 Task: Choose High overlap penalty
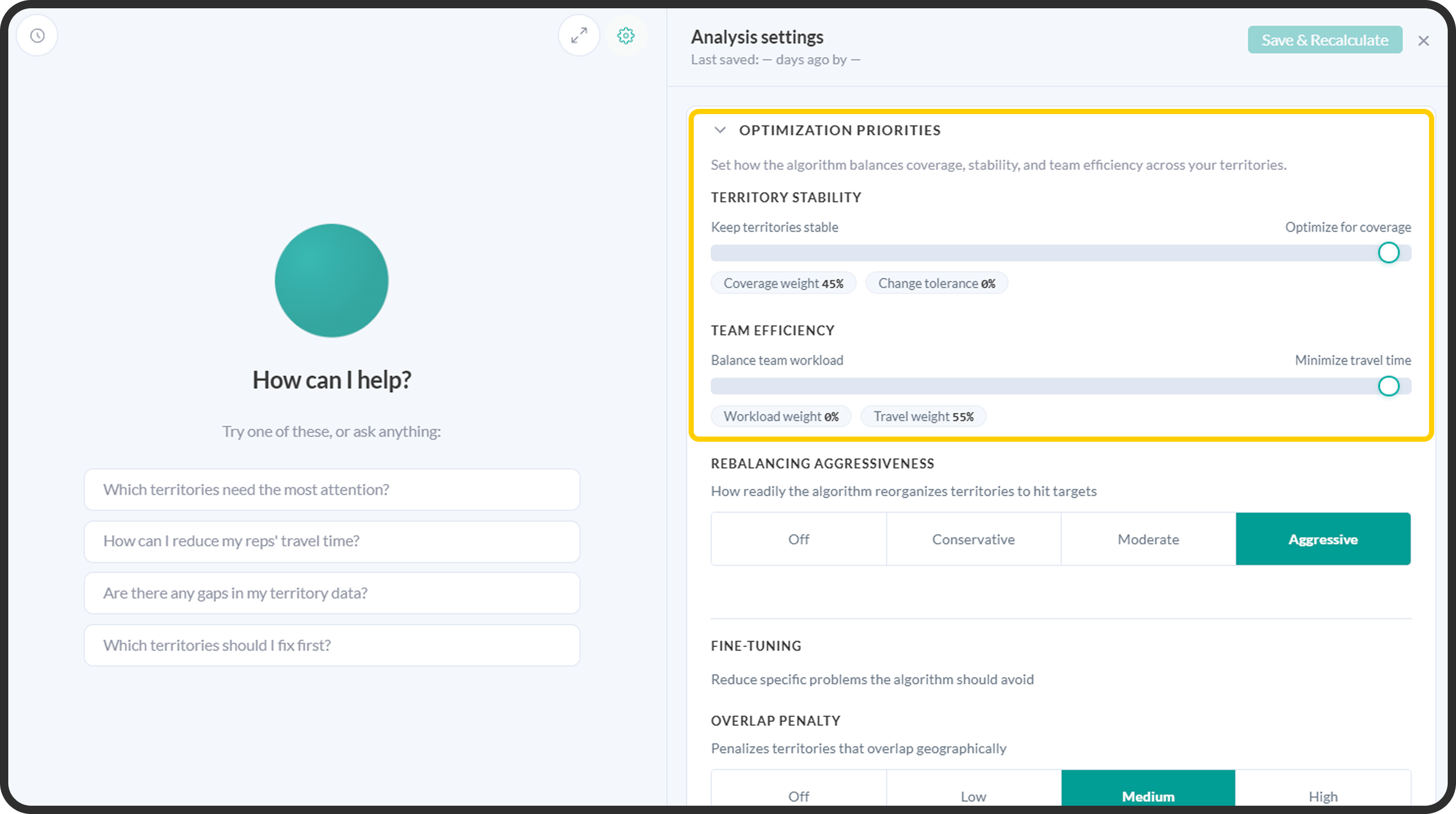(x=1323, y=789)
